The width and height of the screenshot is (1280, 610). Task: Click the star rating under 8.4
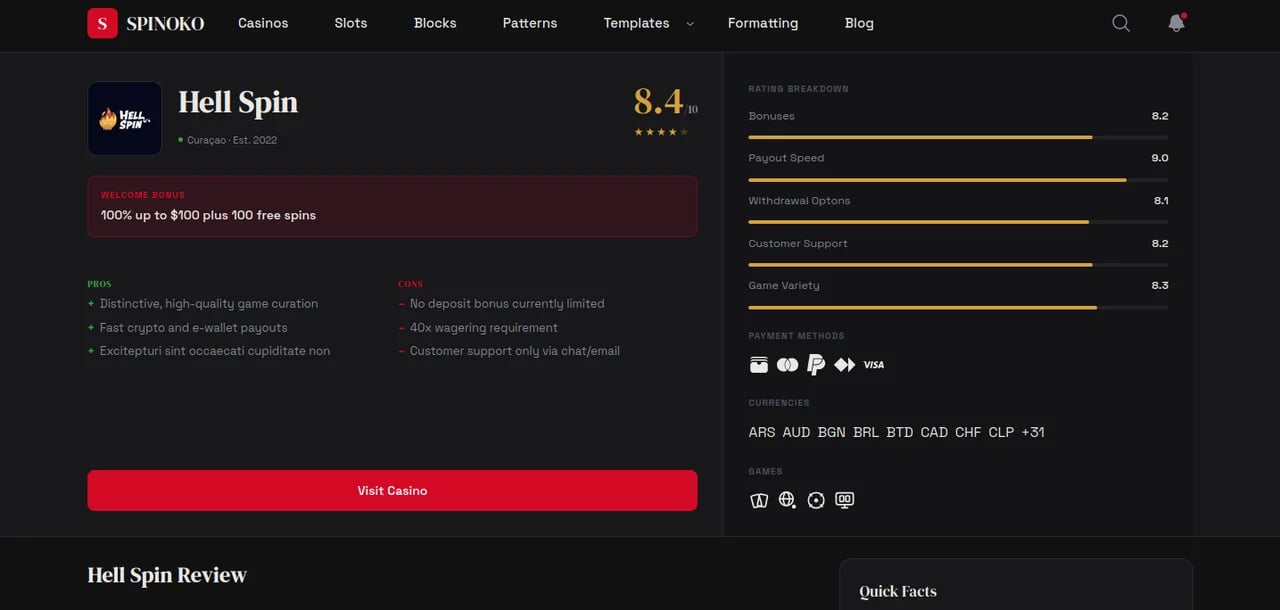pos(661,132)
